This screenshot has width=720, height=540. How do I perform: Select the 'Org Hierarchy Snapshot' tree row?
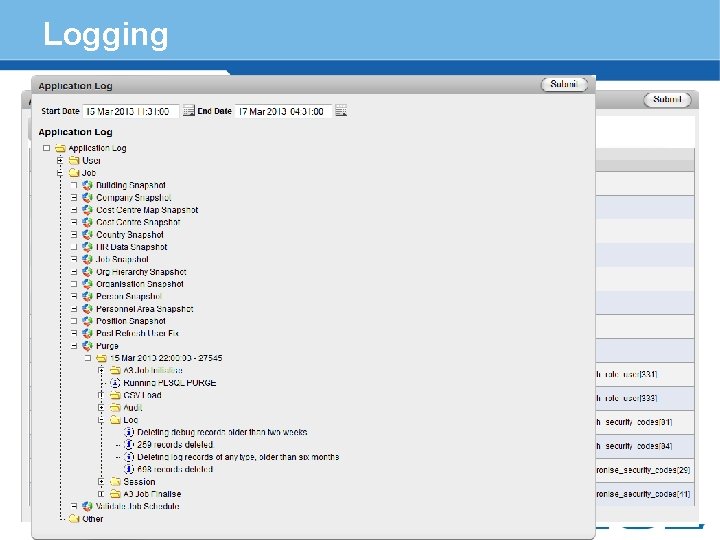pyautogui.click(x=141, y=272)
